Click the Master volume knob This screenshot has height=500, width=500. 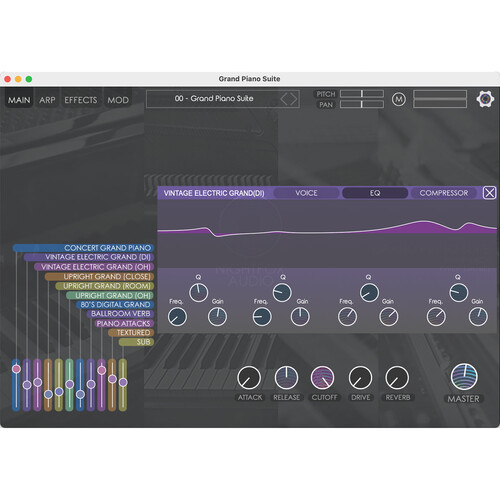464,377
